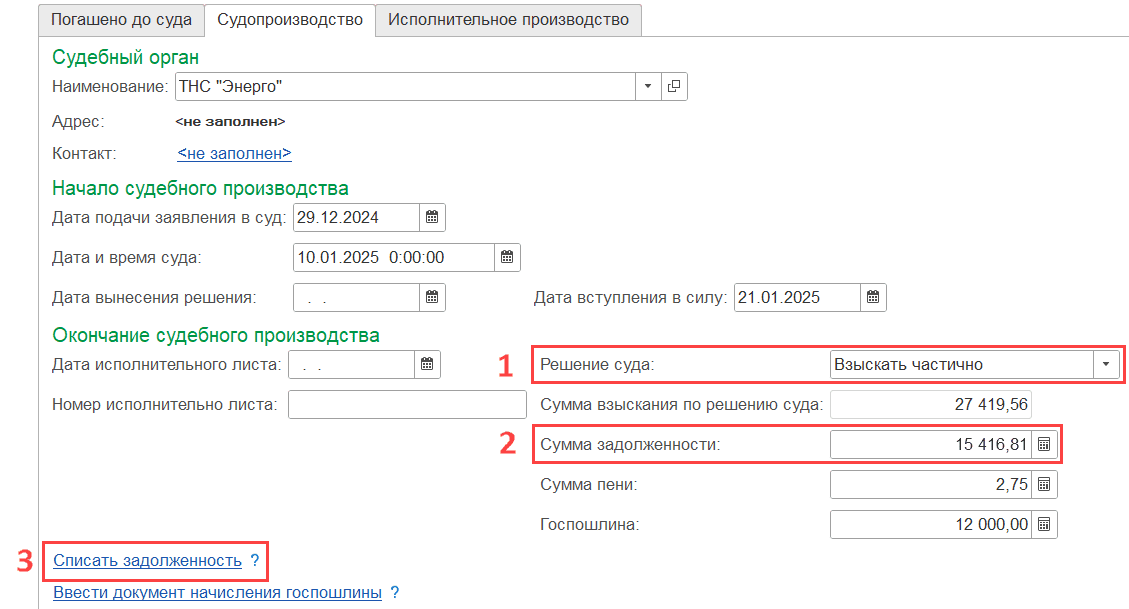Open calculator for Госпошлина field
Screen dimensions: 1129x609
(1044, 524)
